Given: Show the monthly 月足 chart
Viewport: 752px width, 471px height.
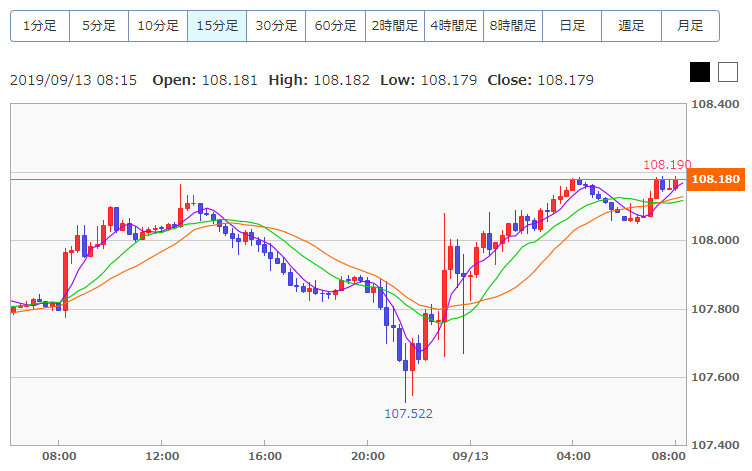Looking at the screenshot, I should (690, 26).
